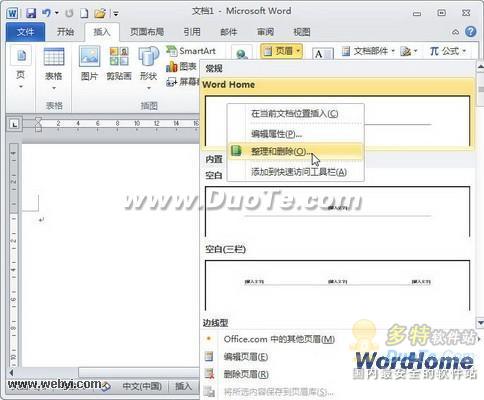484x400 pixels.
Task: Click the text box A icon
Action: click(323, 53)
